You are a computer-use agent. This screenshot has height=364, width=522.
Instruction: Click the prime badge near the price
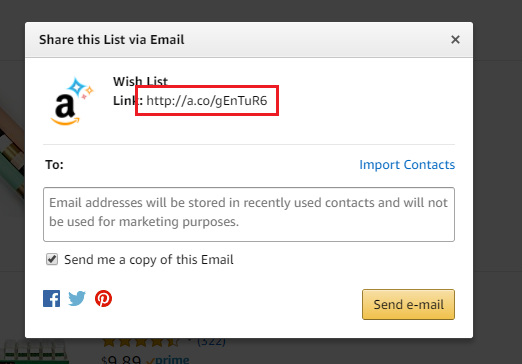click(x=168, y=360)
